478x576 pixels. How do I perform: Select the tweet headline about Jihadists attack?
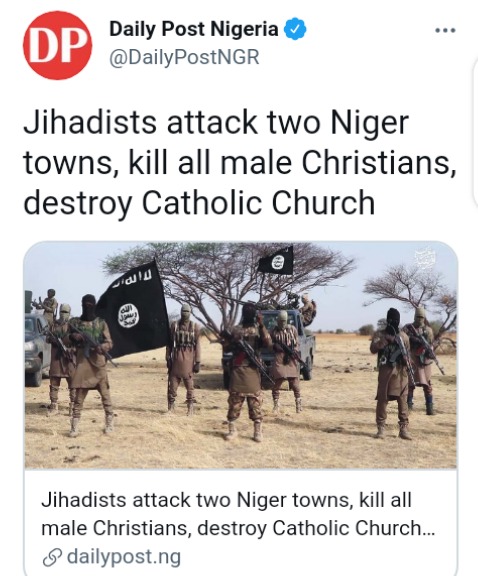[x=240, y=163]
